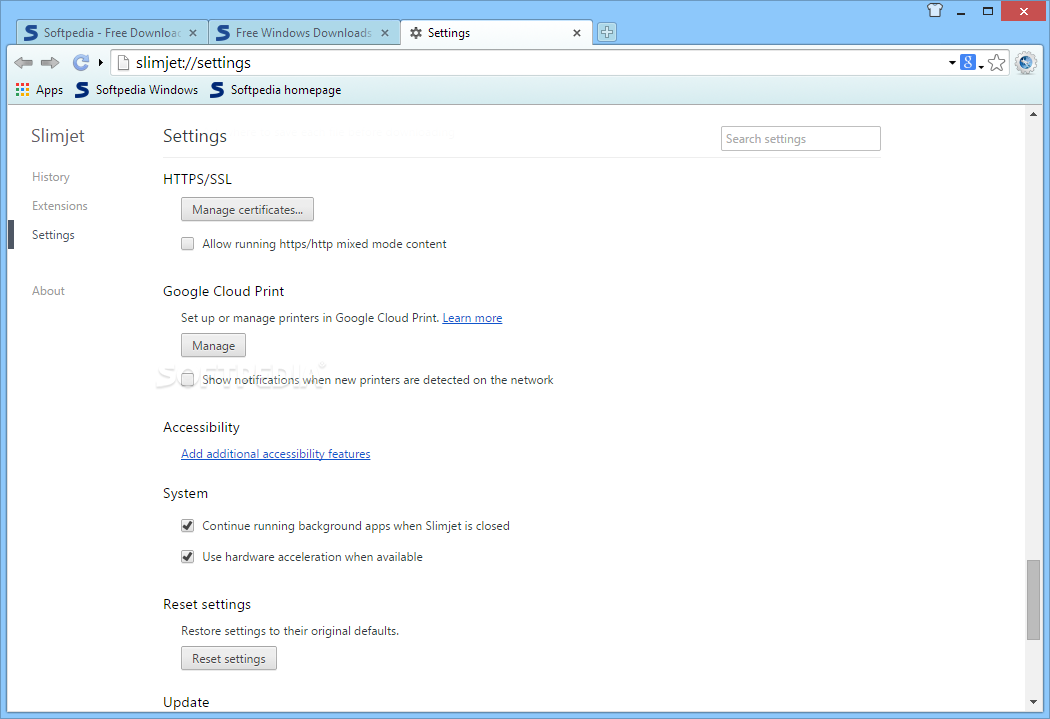Open the address bar history dropdown arrow

pos(952,63)
